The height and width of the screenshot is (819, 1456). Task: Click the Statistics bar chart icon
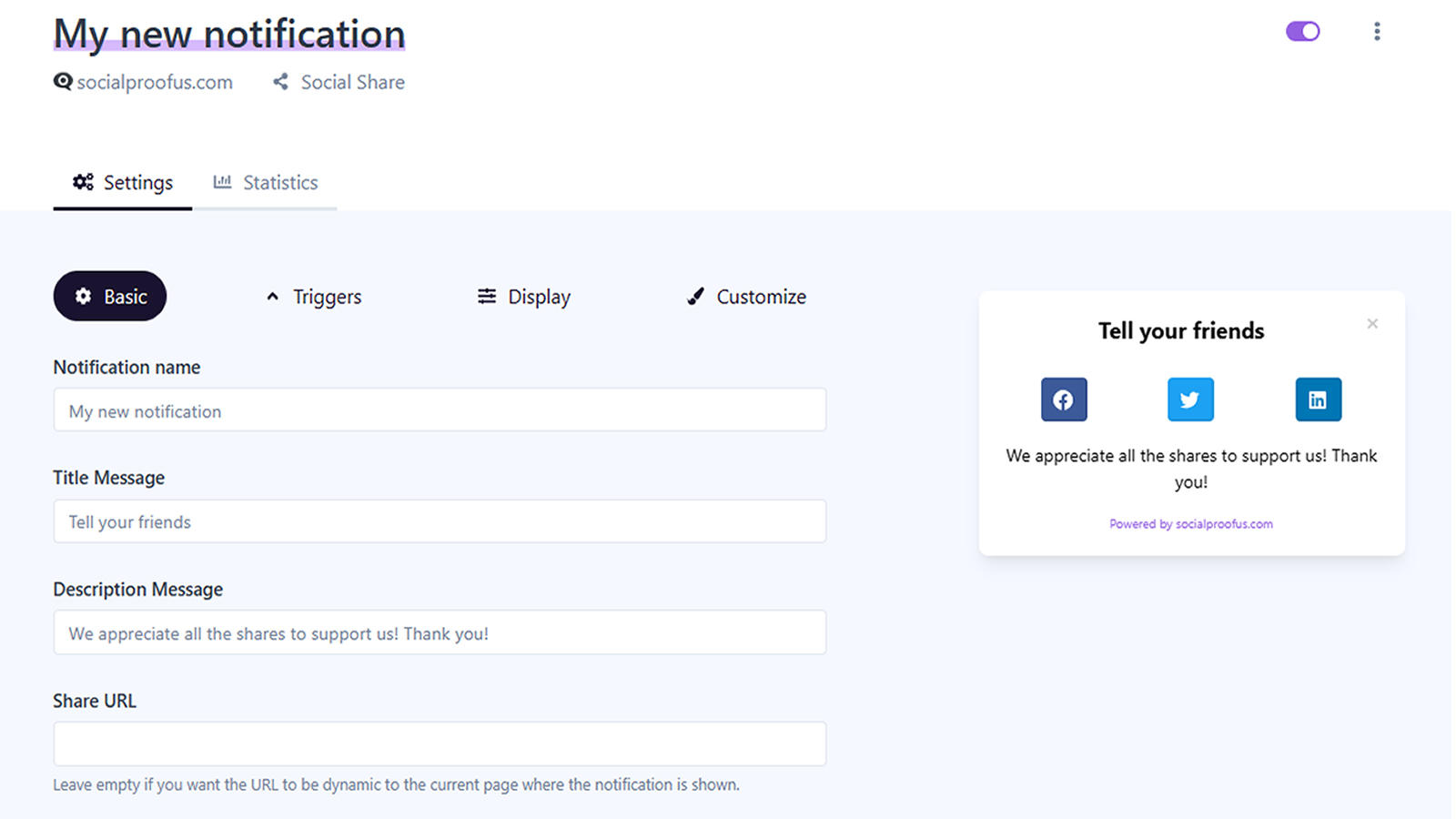click(222, 182)
